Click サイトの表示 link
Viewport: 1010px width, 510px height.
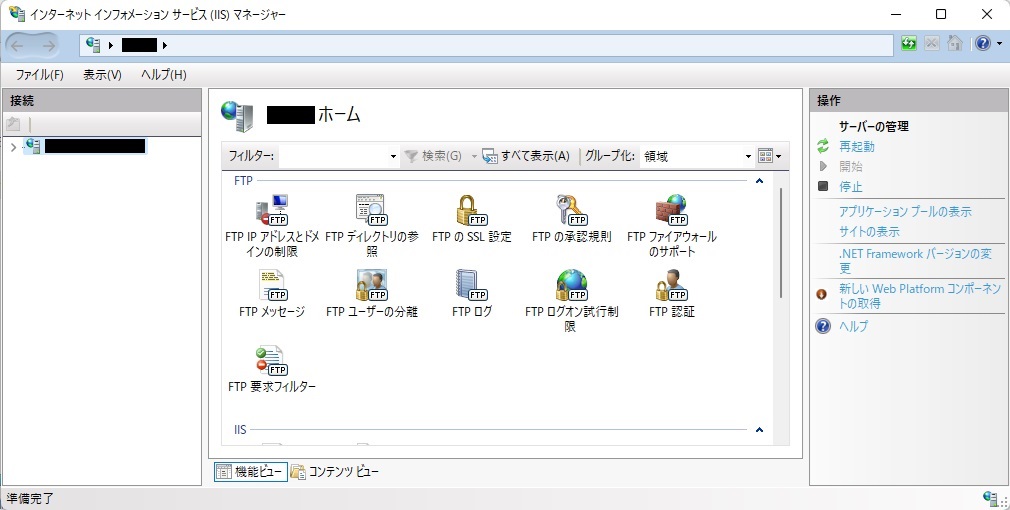point(869,232)
